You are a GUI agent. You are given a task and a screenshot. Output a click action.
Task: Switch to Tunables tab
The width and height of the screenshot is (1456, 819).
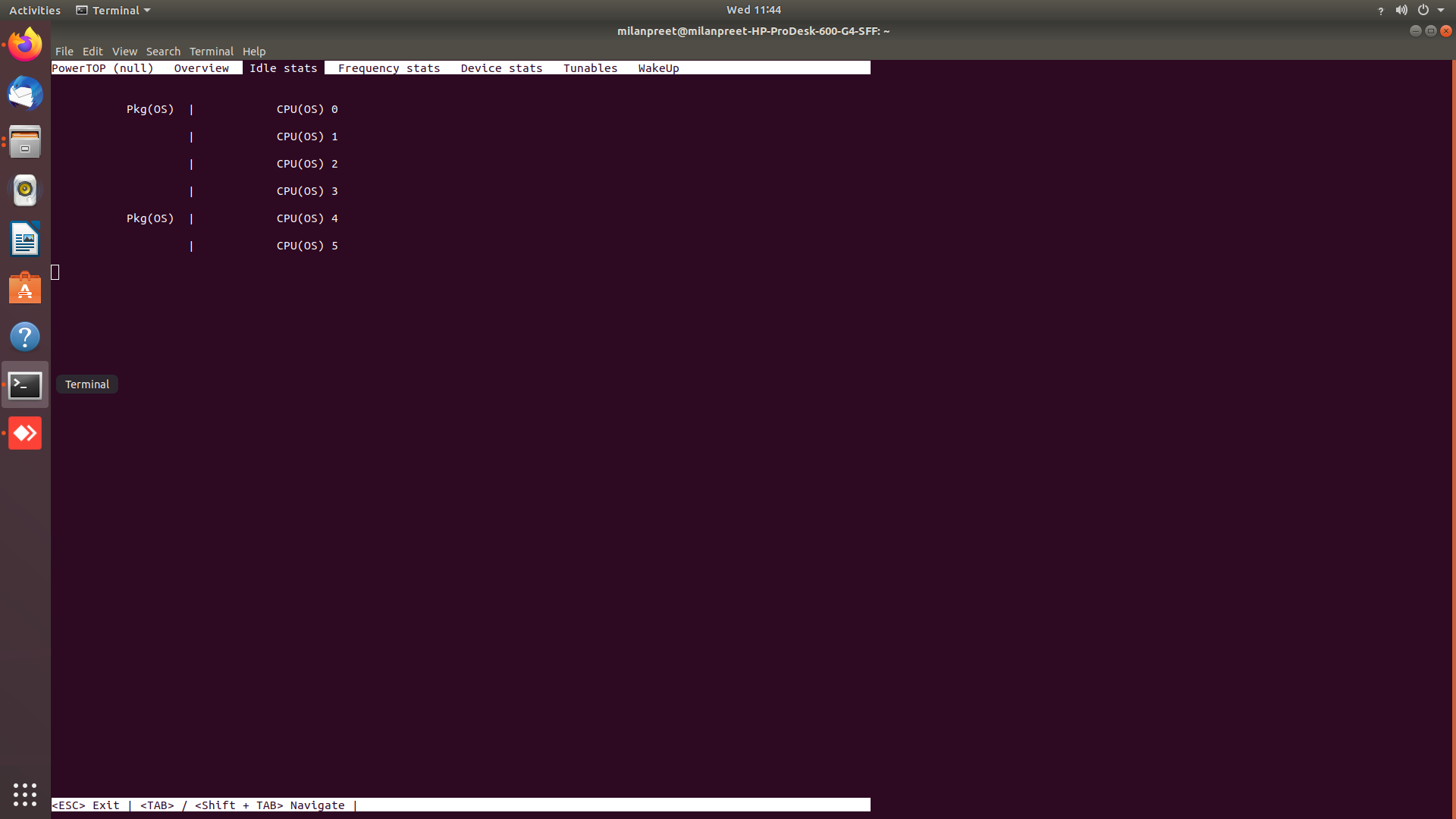coord(590,68)
